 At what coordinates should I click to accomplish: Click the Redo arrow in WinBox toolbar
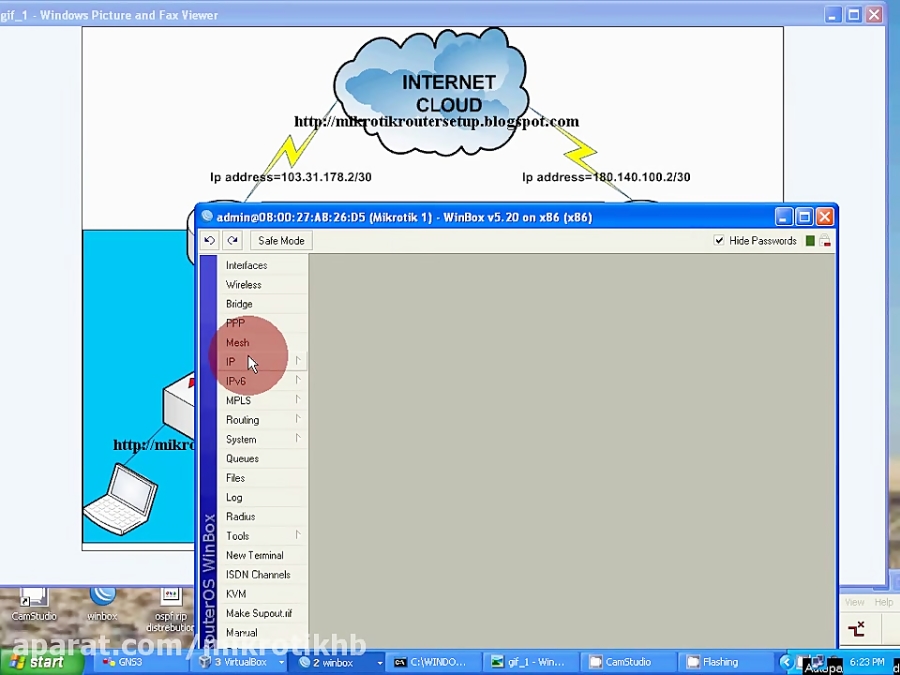pos(232,241)
